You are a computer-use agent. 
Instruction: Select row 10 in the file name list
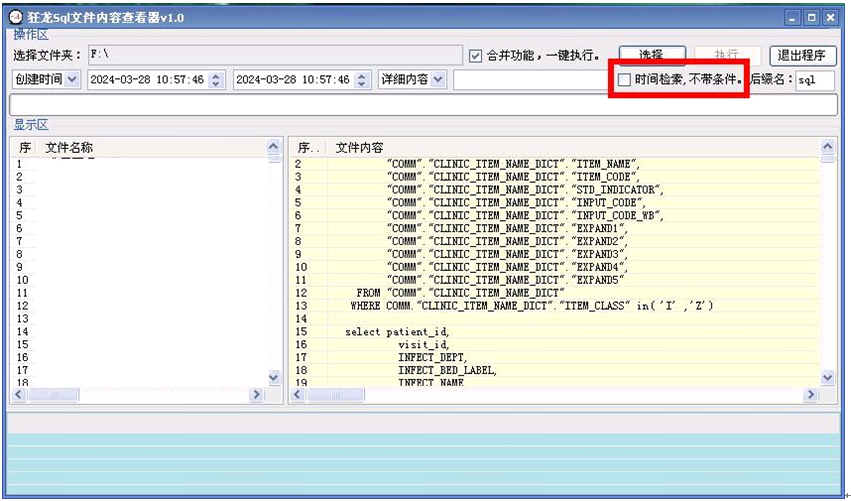(139, 280)
